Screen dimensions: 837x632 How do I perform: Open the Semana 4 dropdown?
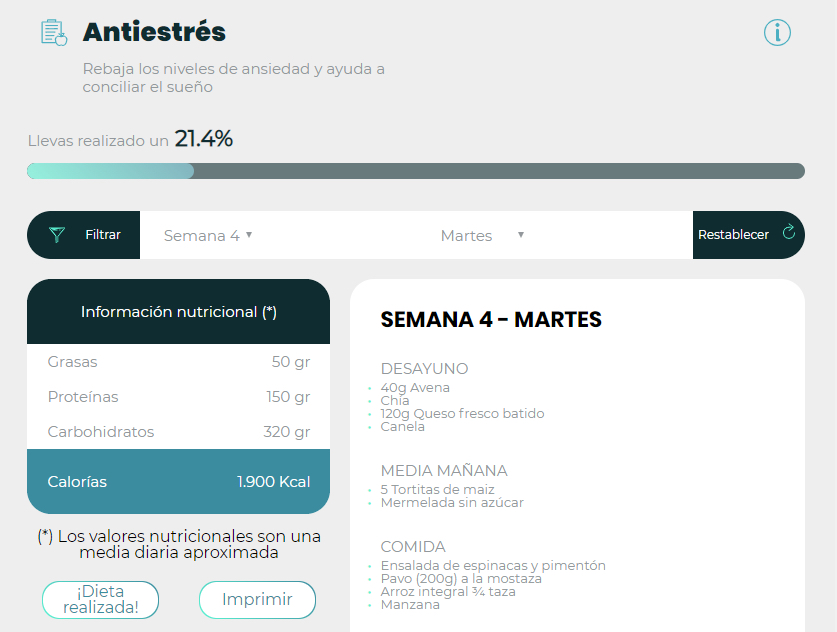click(208, 235)
